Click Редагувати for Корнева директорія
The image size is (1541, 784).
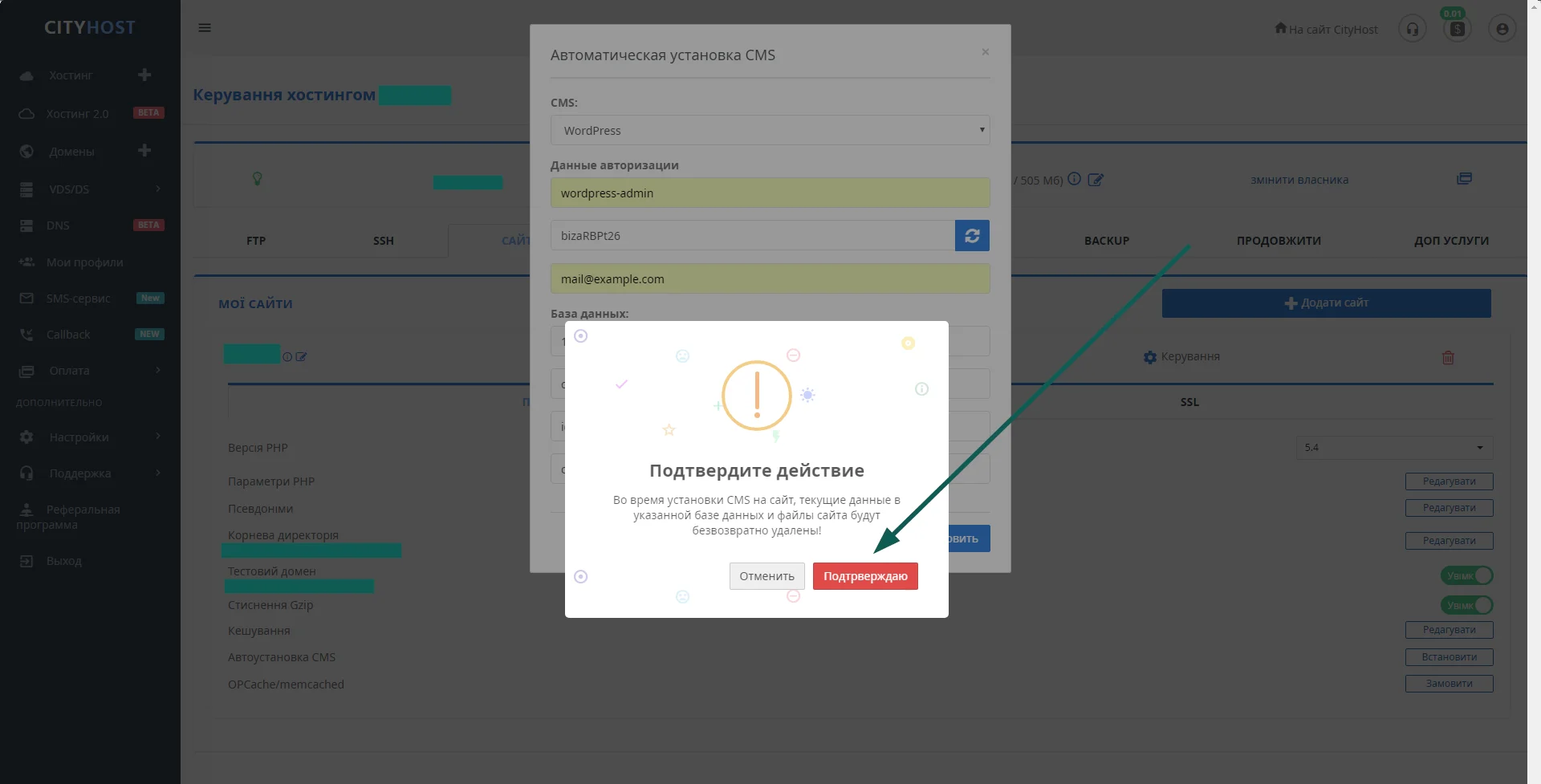[1449, 541]
